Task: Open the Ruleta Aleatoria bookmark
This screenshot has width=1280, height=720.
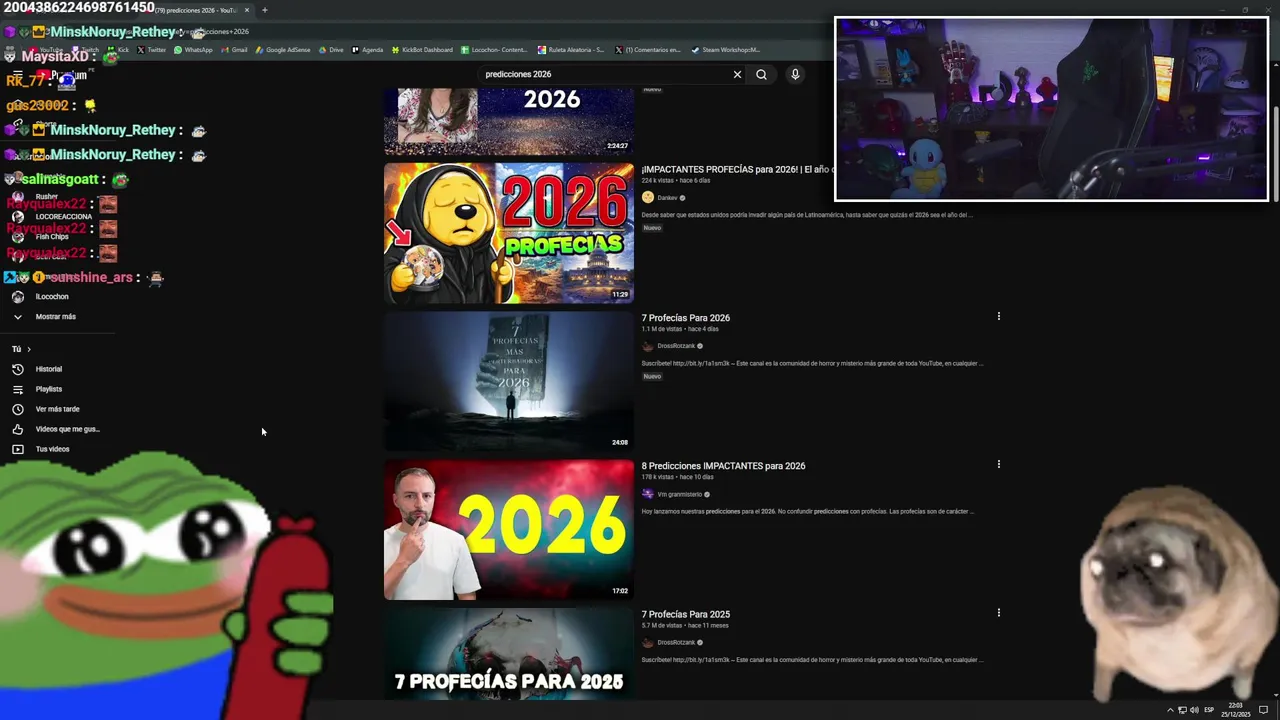Action: (x=571, y=49)
